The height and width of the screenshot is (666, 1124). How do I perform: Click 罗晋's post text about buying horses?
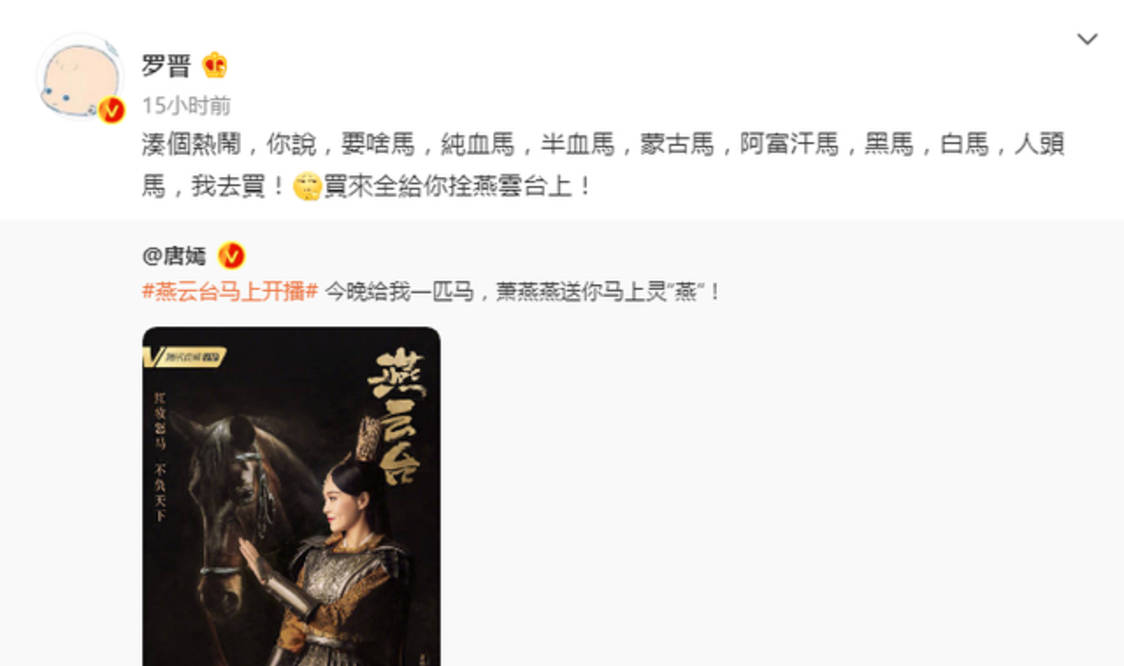[603, 165]
